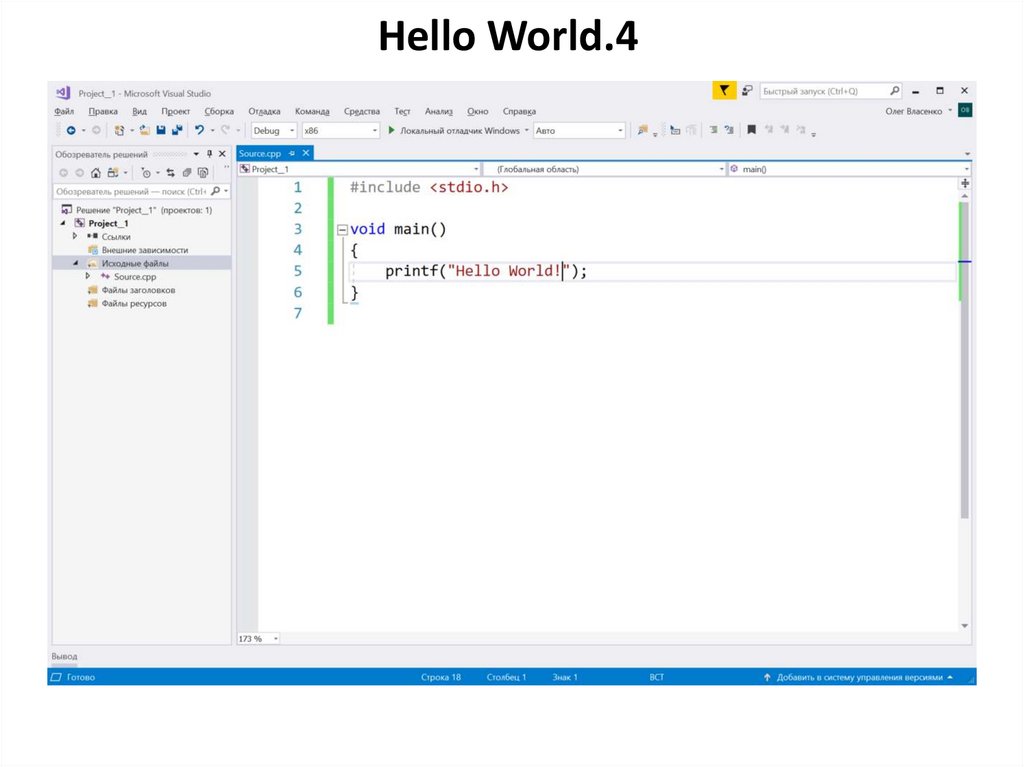Image resolution: width=1024 pixels, height=767 pixels.
Task: Click the Undo arrow icon
Action: click(x=200, y=130)
